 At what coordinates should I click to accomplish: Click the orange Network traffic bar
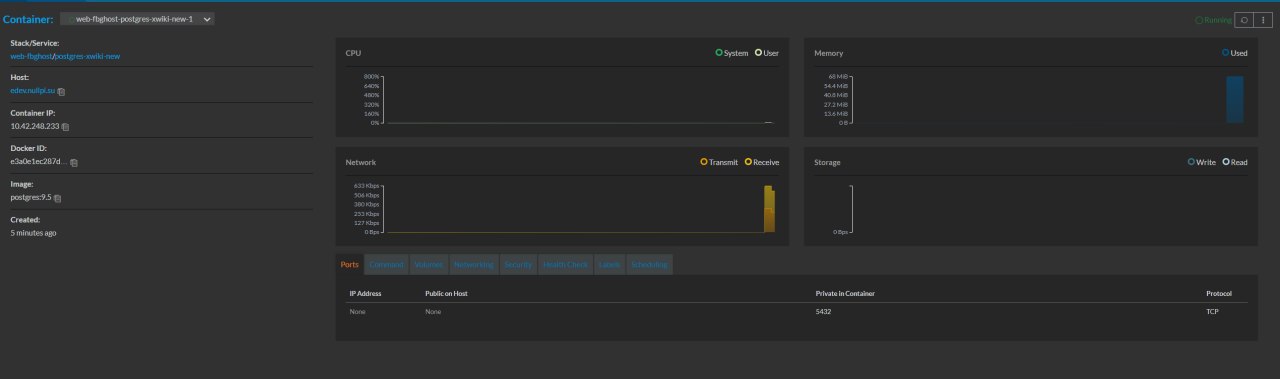point(769,209)
